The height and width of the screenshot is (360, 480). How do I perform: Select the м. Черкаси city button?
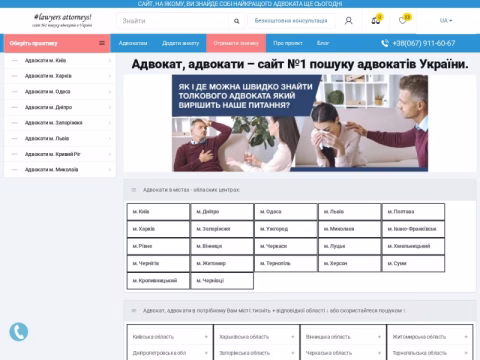[286, 246]
